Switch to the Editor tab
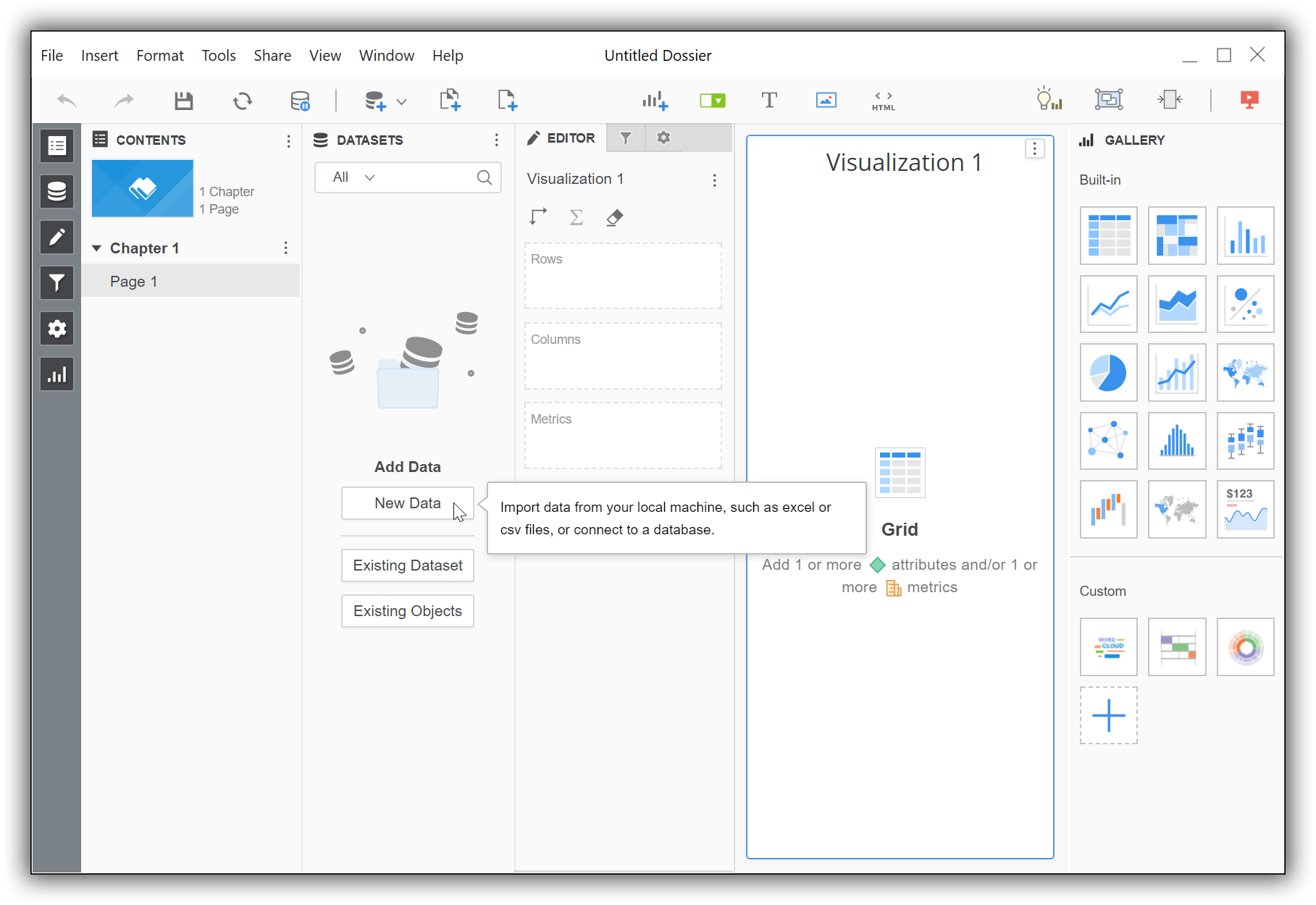 click(x=561, y=138)
